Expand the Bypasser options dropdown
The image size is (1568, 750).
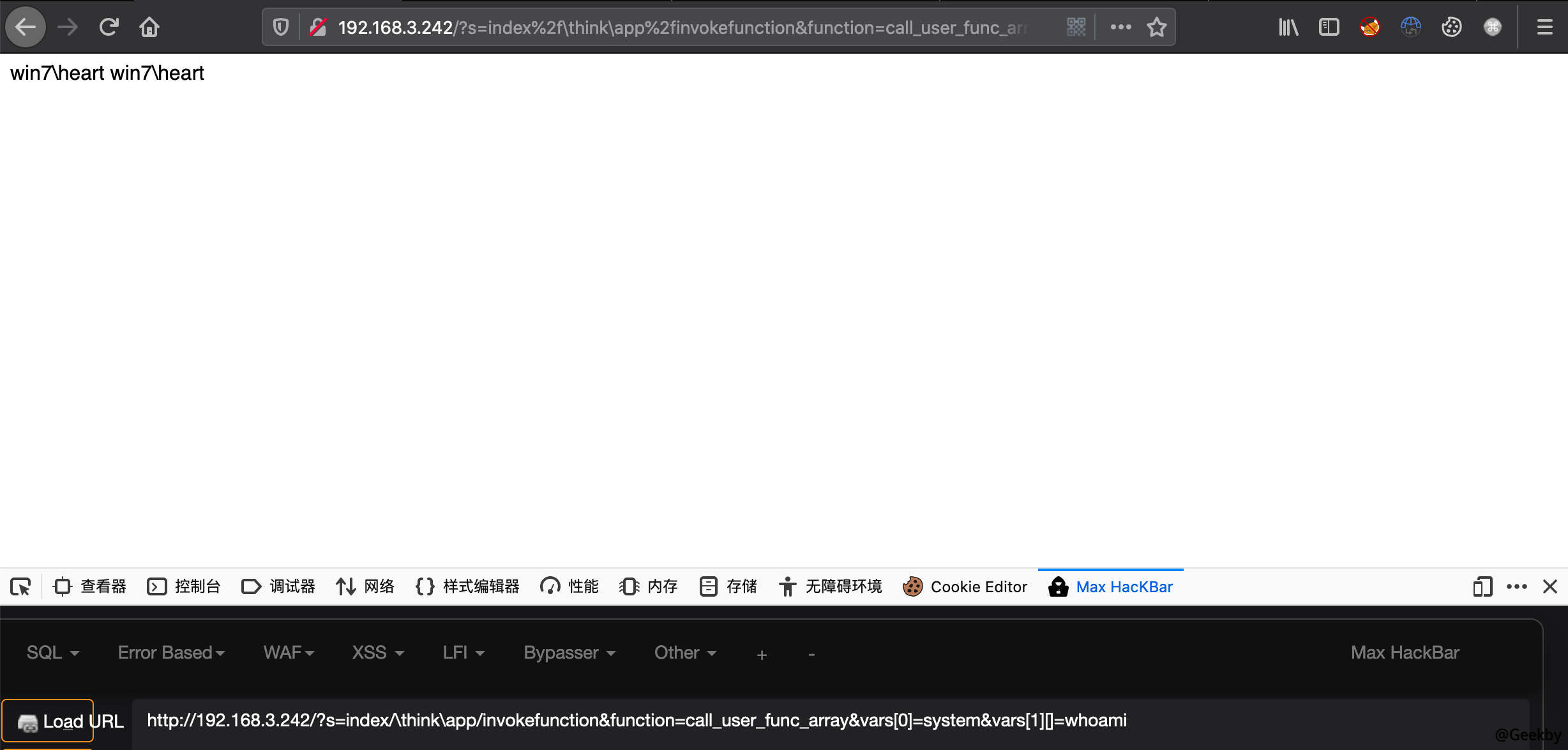point(568,652)
